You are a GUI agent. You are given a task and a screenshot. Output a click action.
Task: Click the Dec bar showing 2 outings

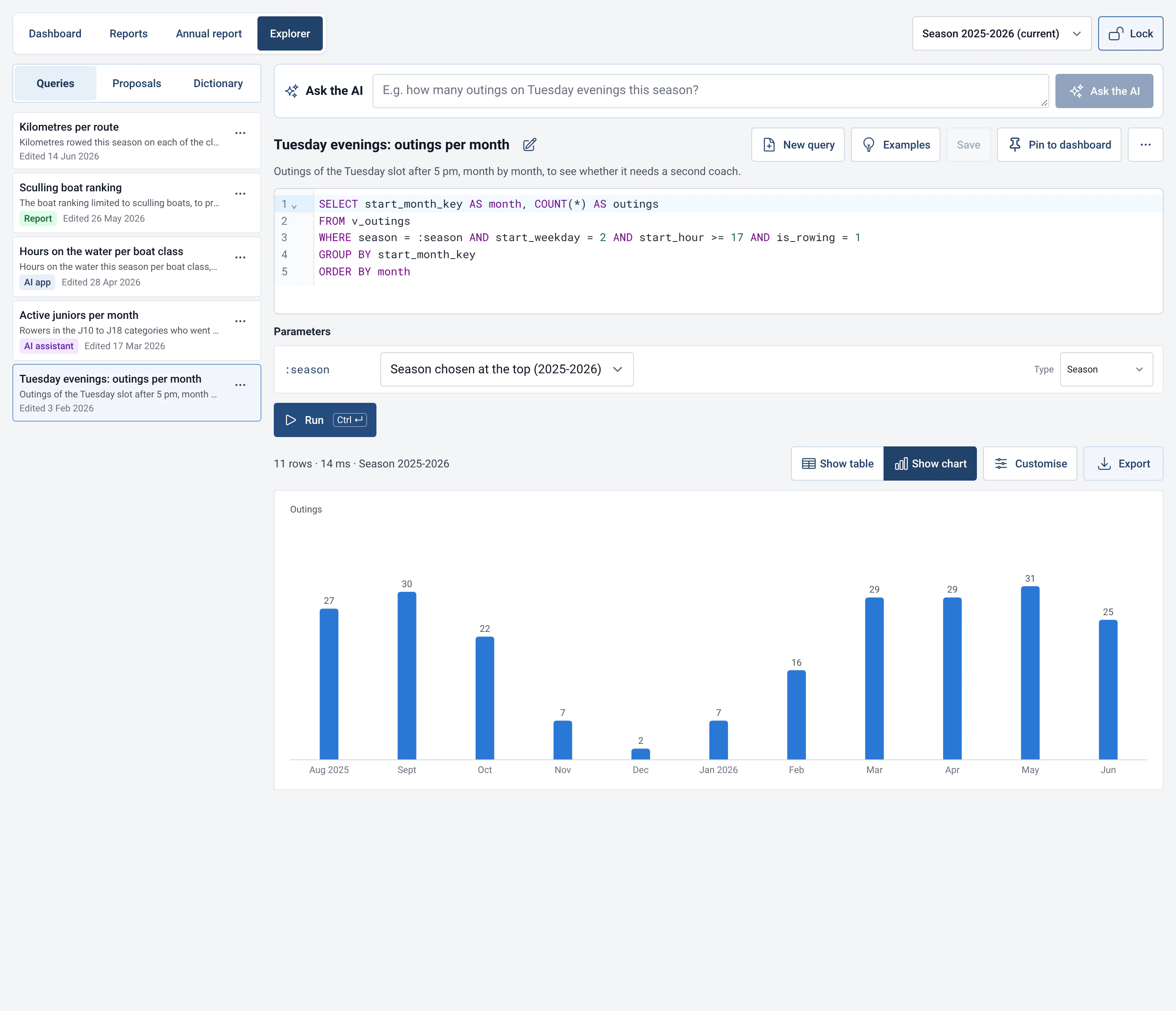(x=641, y=754)
